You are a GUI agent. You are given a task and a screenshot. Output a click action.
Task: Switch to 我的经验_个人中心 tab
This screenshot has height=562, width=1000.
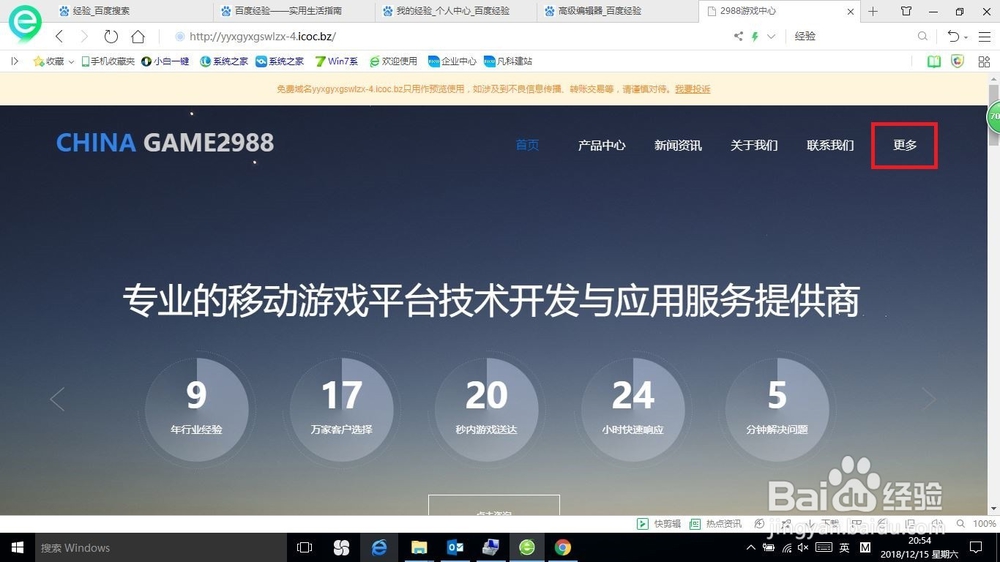click(x=457, y=11)
